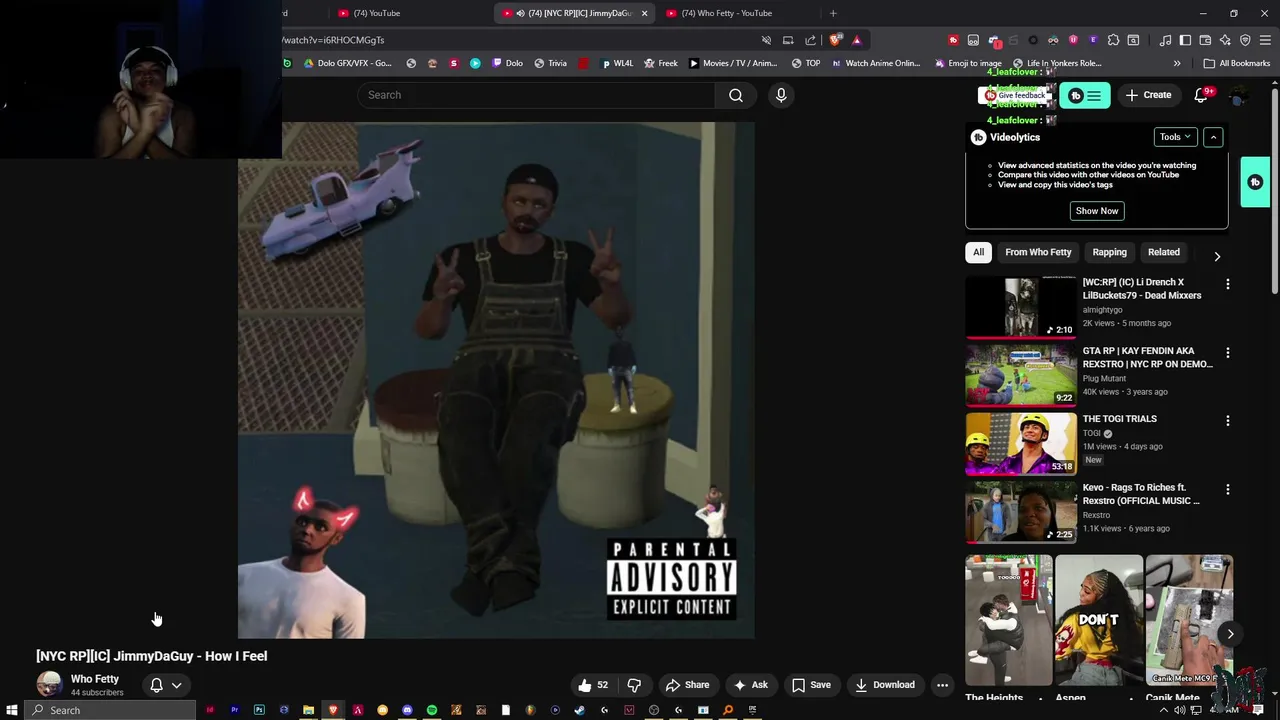The image size is (1280, 720).
Task: Click the Download button
Action: click(884, 685)
